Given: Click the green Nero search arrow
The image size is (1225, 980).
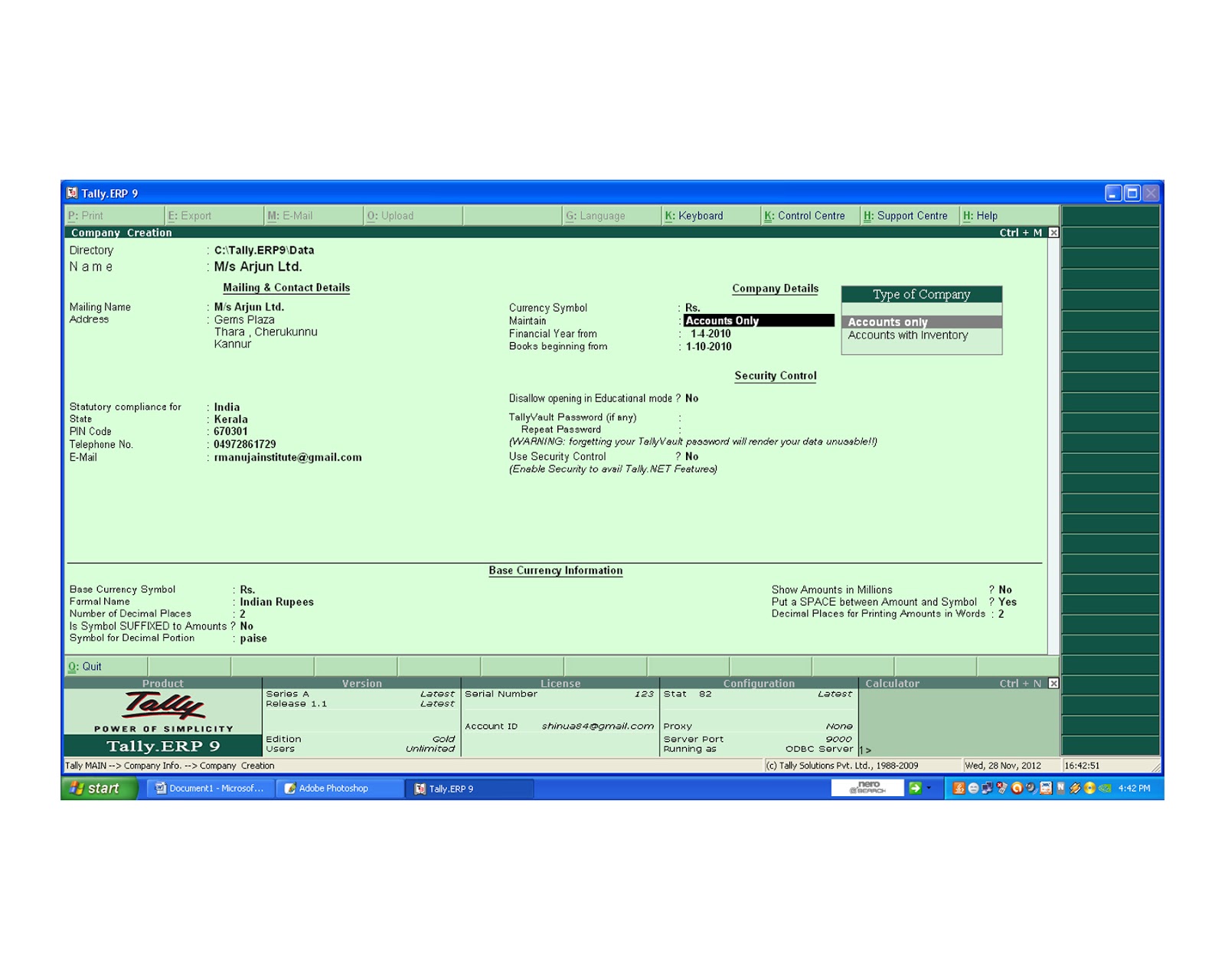Looking at the screenshot, I should [915, 788].
